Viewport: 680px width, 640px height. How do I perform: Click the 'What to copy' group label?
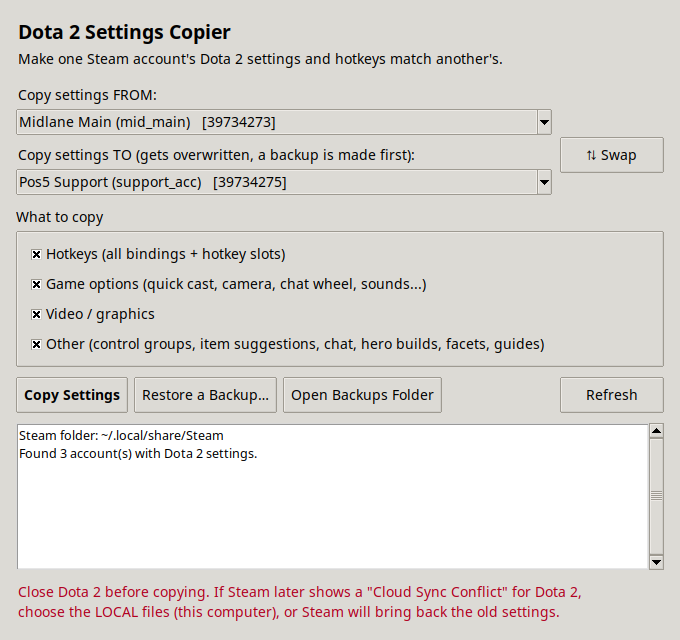[60, 217]
